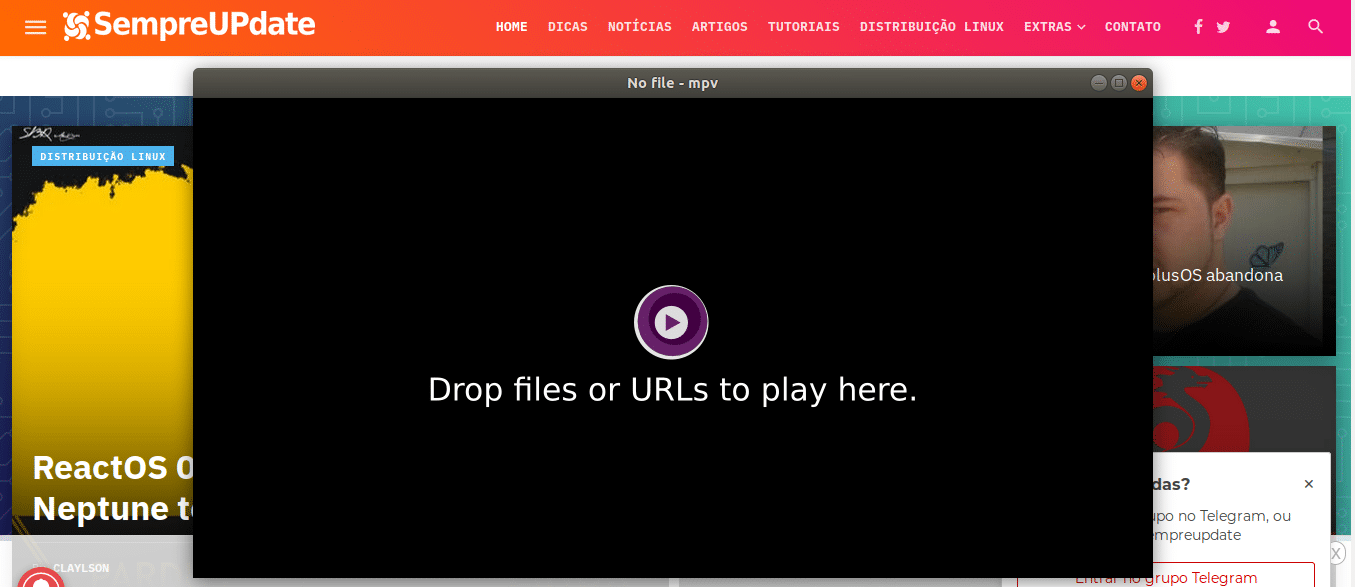The width and height of the screenshot is (1355, 587).
Task: Click the 'Entrar no grupo Telegram' button
Action: point(1166,577)
